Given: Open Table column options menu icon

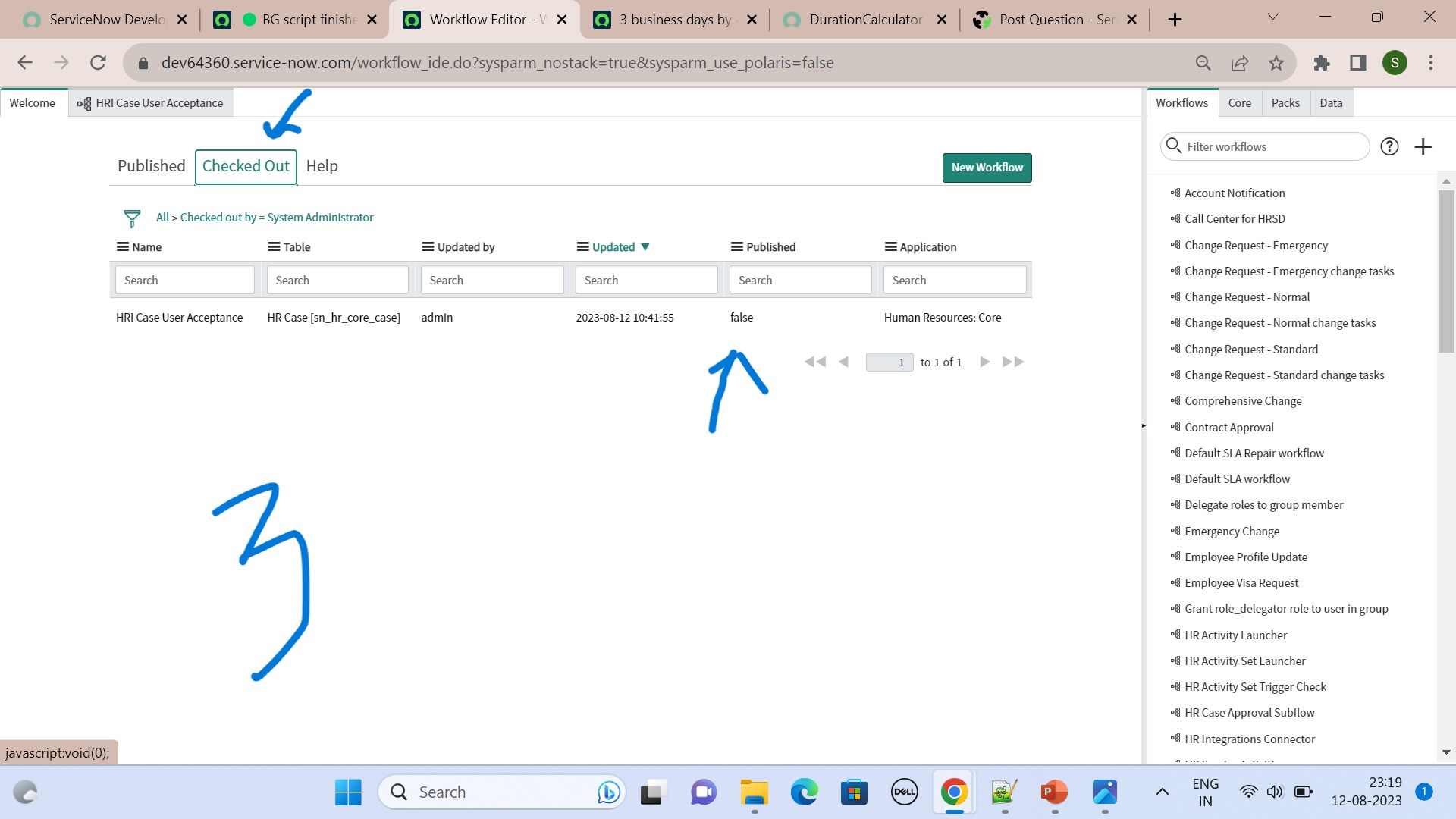Looking at the screenshot, I should 274,246.
